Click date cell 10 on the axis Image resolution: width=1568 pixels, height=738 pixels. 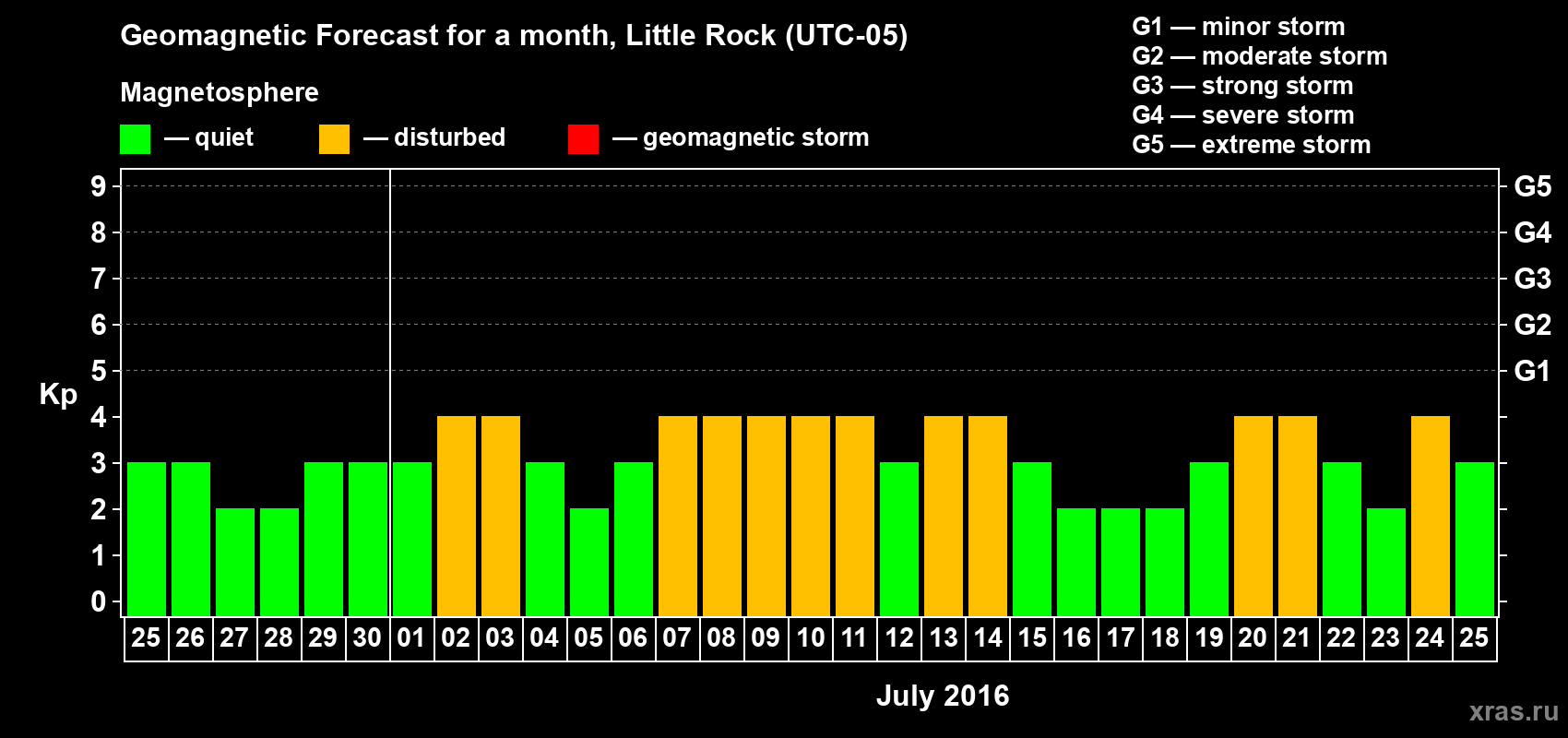[x=811, y=638]
